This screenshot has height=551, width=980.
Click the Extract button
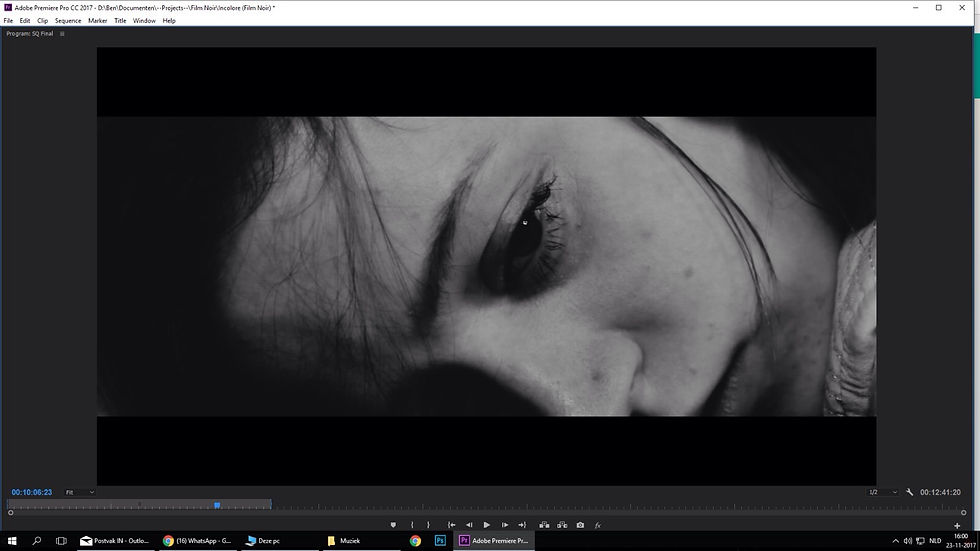coord(562,525)
